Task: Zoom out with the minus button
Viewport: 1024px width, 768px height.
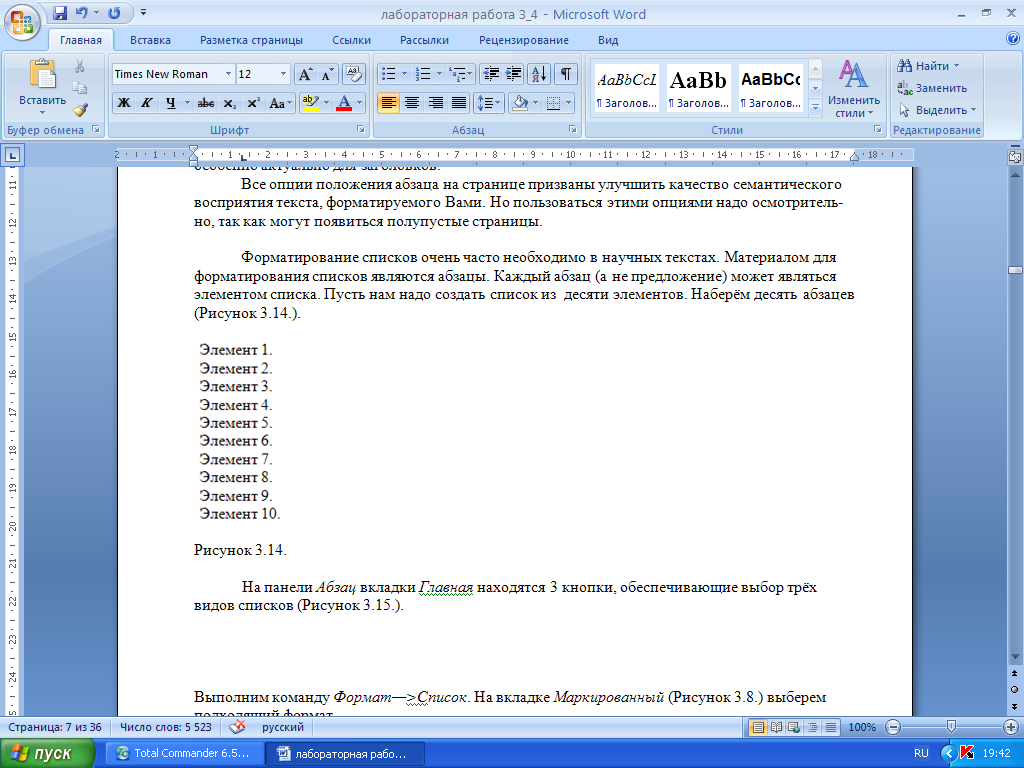Action: coord(893,727)
